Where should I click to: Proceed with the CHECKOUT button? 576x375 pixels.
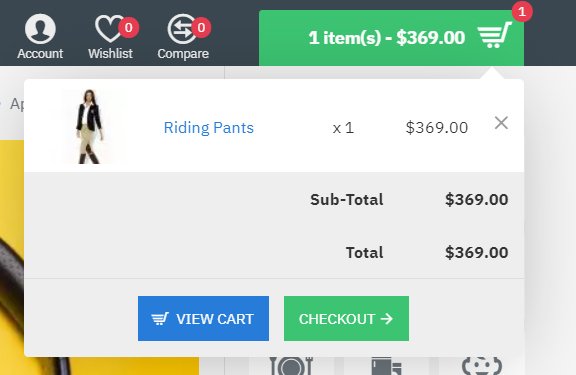point(346,318)
